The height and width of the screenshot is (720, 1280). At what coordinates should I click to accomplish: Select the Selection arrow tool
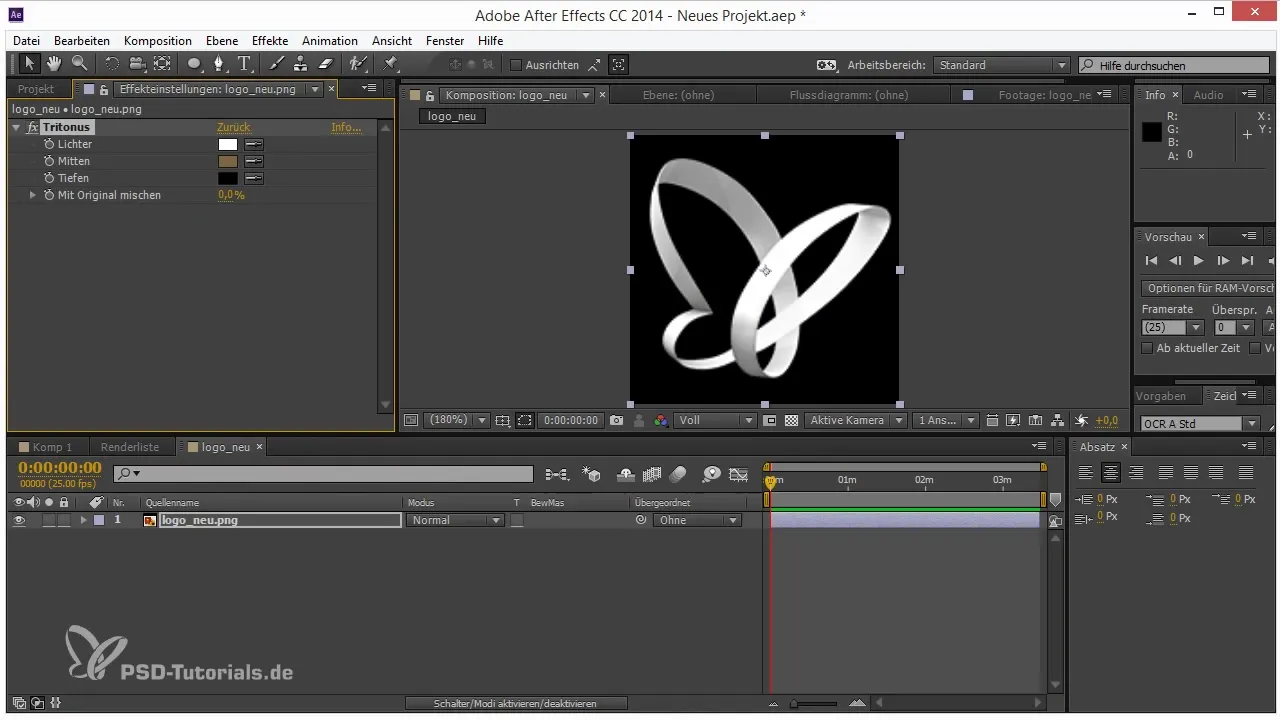click(x=29, y=64)
